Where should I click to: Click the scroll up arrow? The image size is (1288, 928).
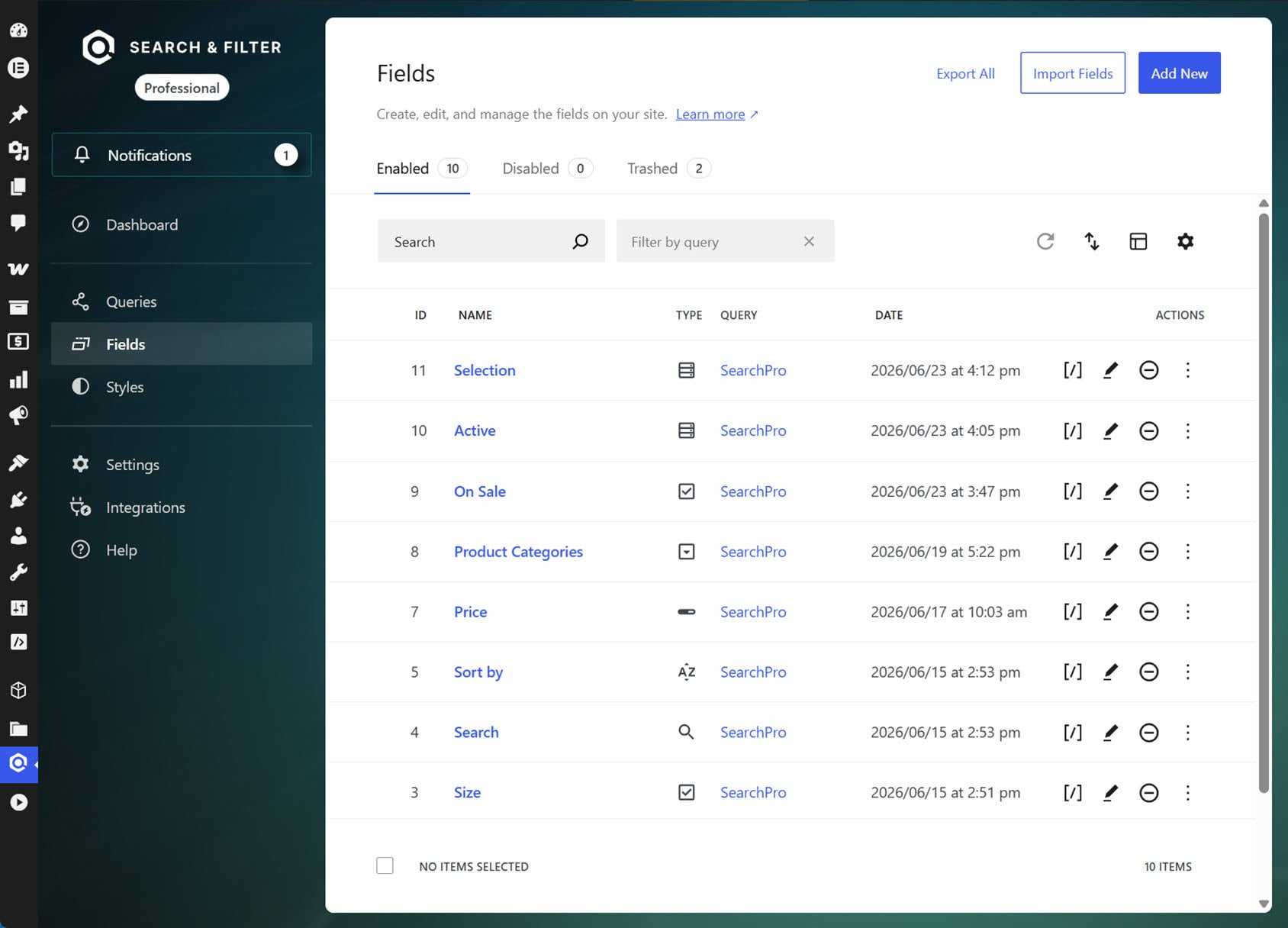point(1264,203)
